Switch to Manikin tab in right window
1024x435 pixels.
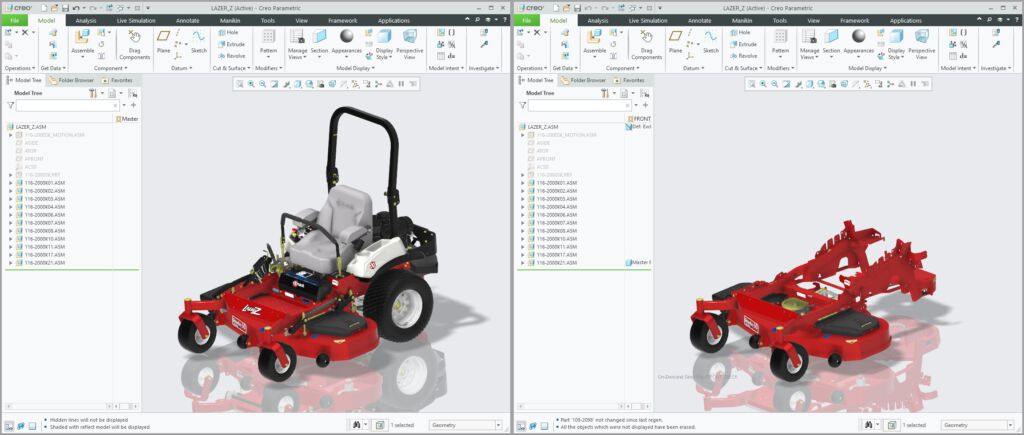(x=742, y=21)
